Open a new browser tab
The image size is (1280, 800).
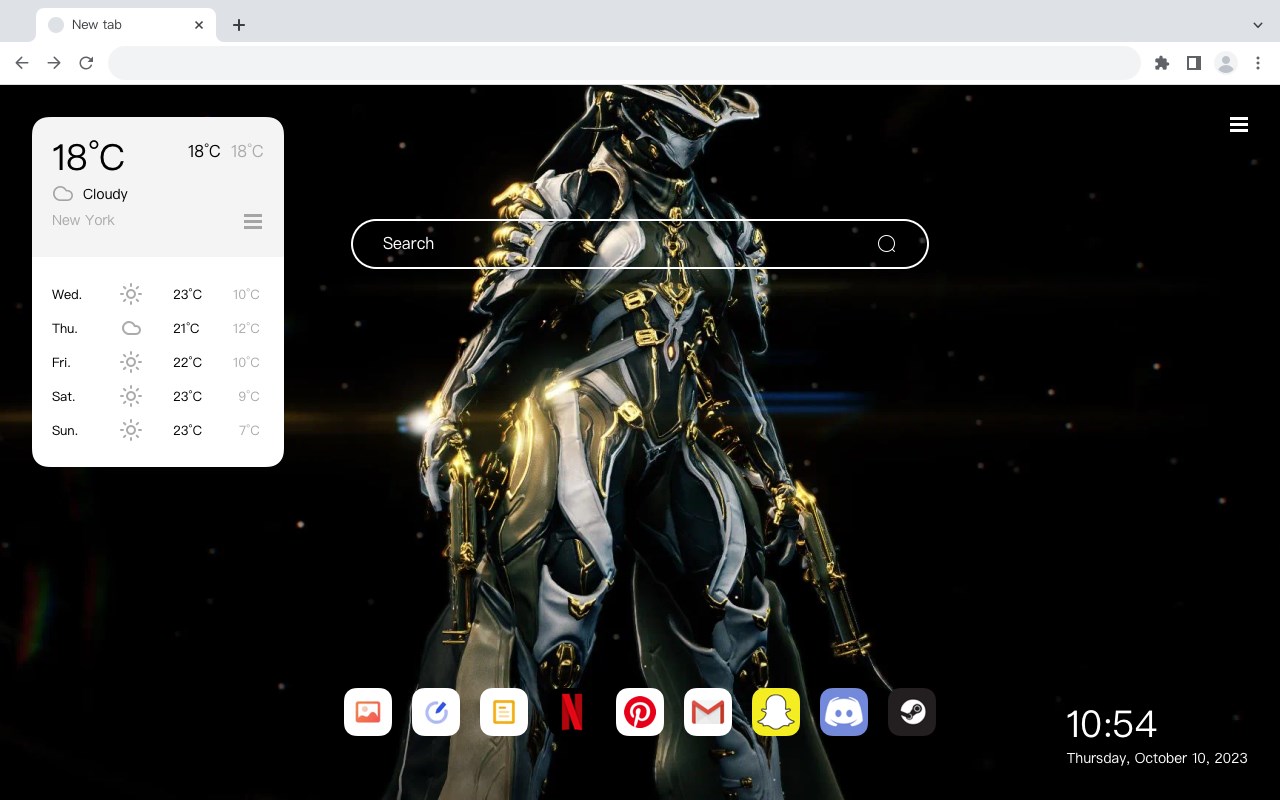click(238, 25)
